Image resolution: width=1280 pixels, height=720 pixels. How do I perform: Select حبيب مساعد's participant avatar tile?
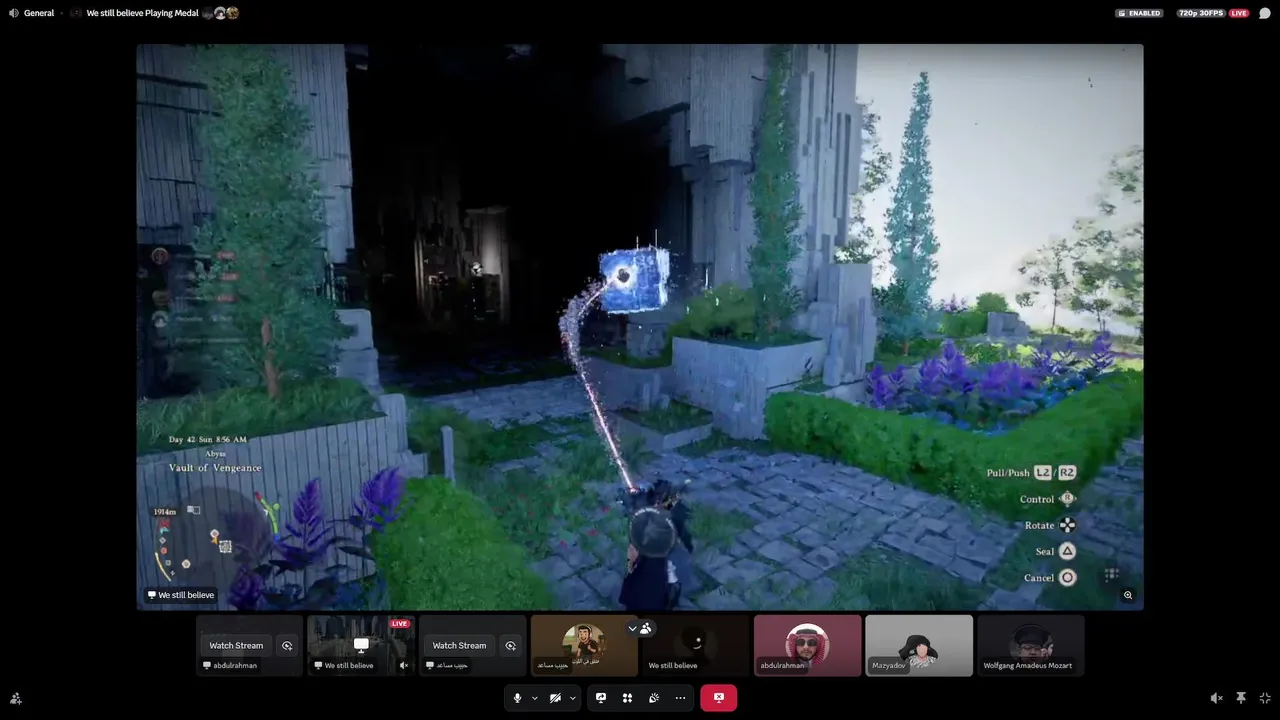584,645
